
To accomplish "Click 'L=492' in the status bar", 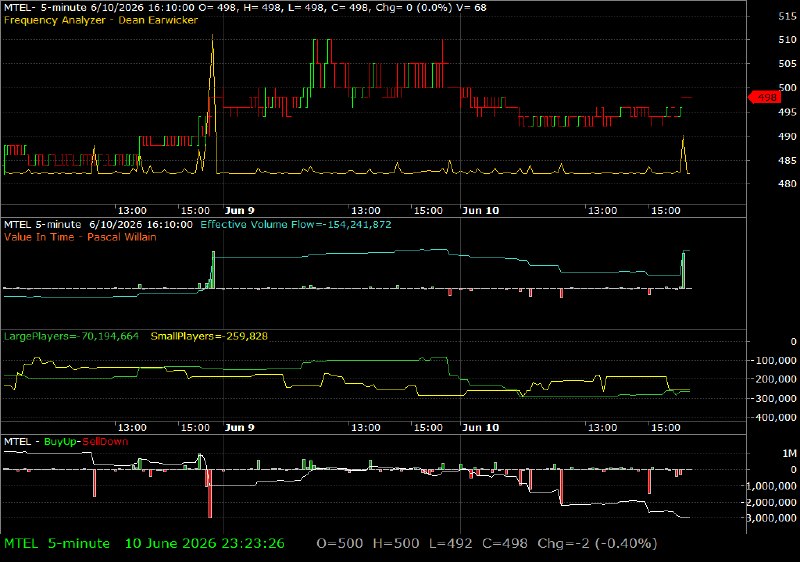I will point(451,544).
